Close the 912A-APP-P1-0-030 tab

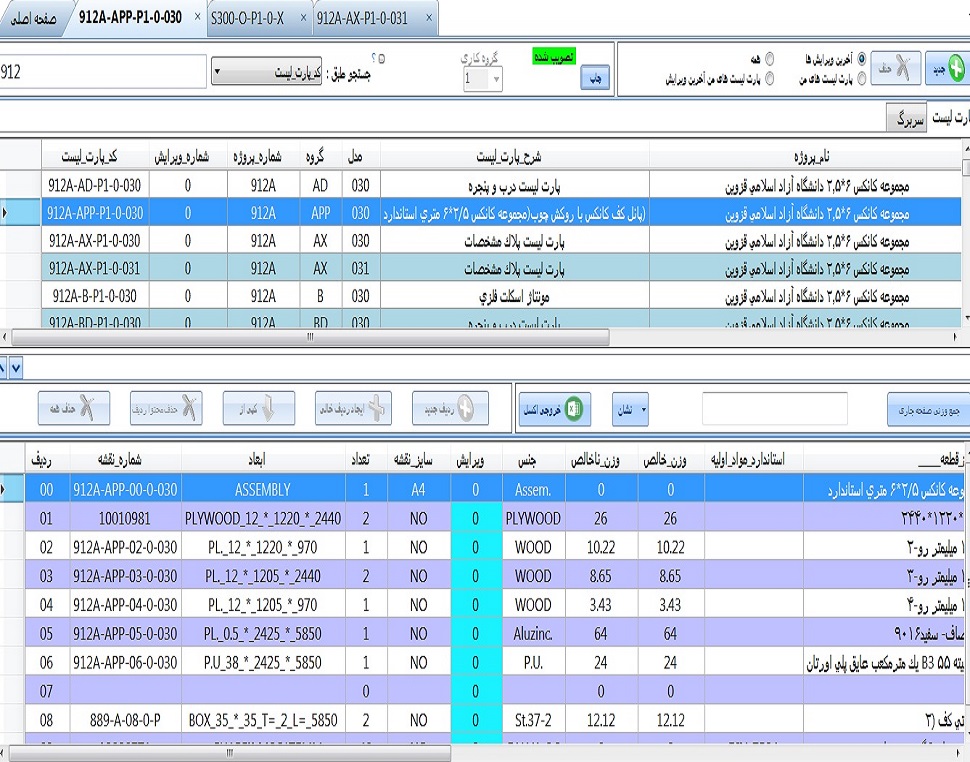[197, 17]
